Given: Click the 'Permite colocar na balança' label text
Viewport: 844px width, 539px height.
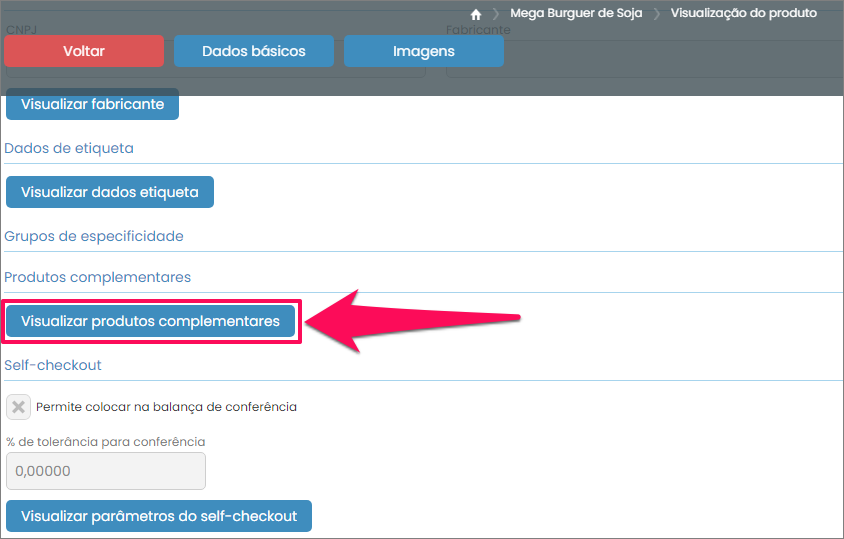Looking at the screenshot, I should (x=166, y=407).
